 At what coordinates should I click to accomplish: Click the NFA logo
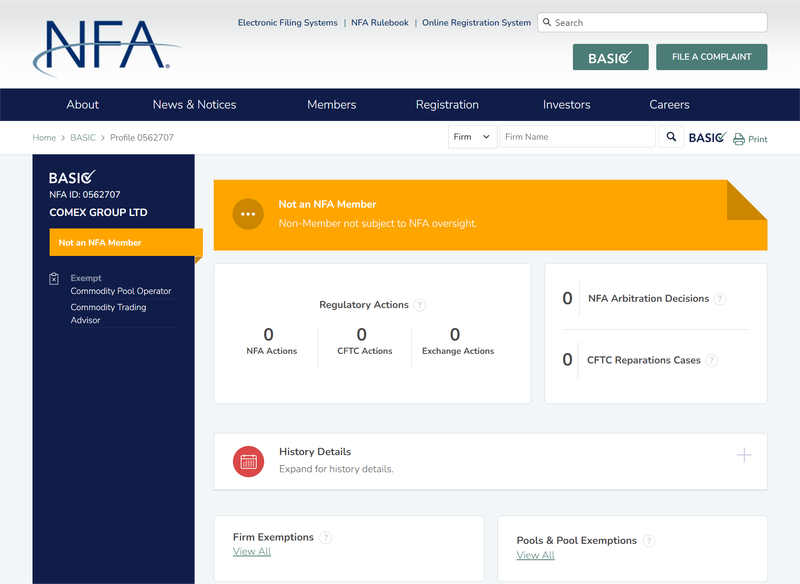pyautogui.click(x=107, y=48)
